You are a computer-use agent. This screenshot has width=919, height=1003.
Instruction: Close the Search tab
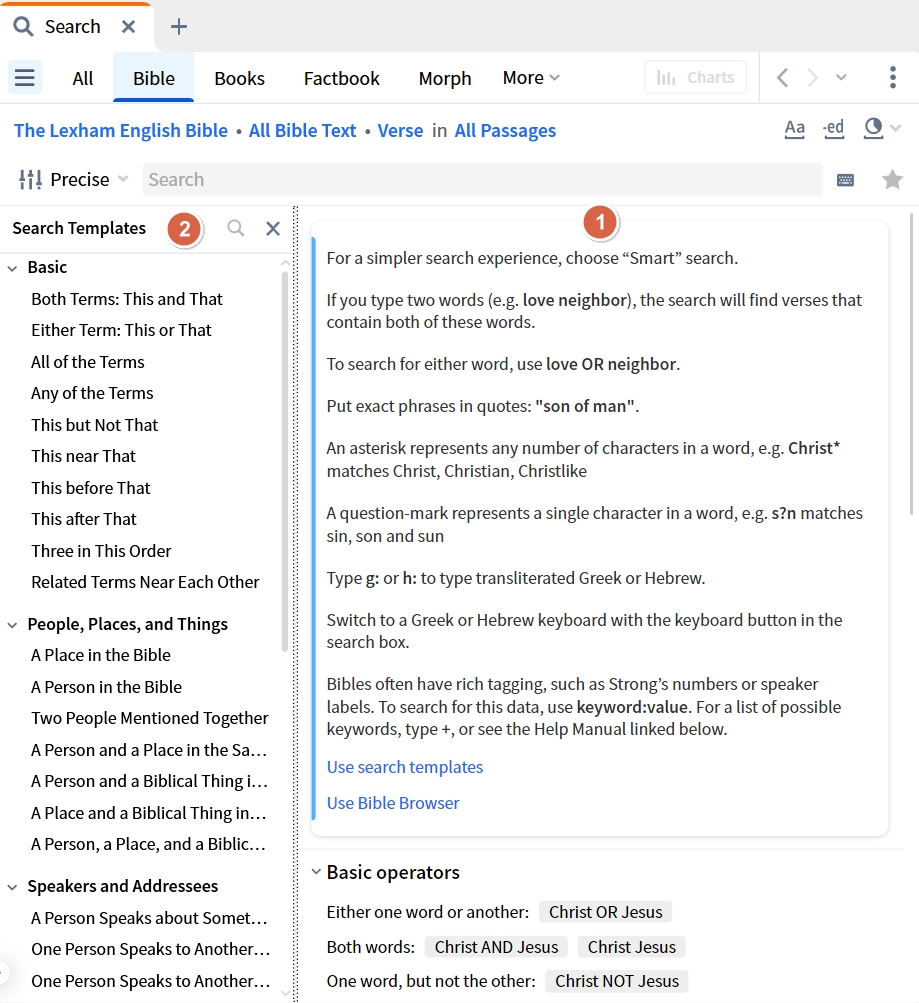[129, 27]
